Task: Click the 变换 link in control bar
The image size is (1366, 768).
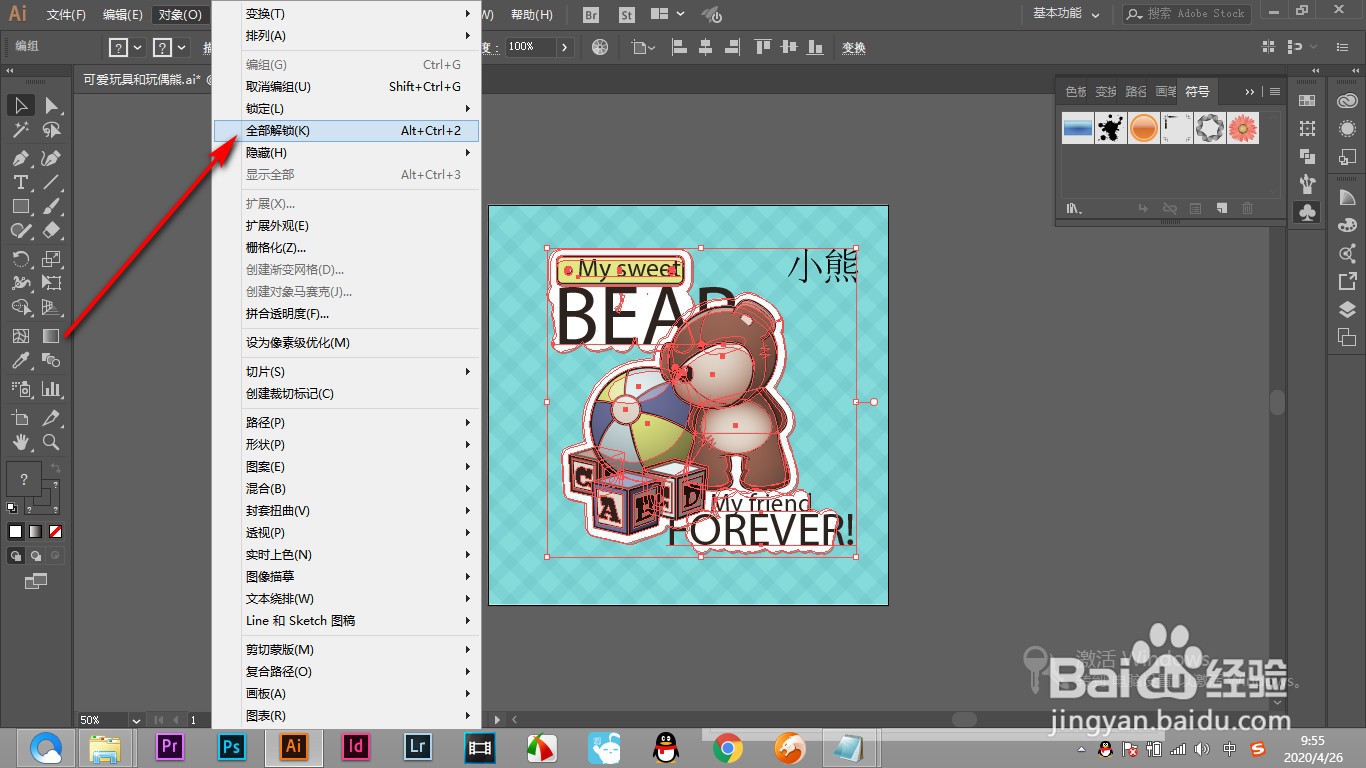Action: [853, 47]
